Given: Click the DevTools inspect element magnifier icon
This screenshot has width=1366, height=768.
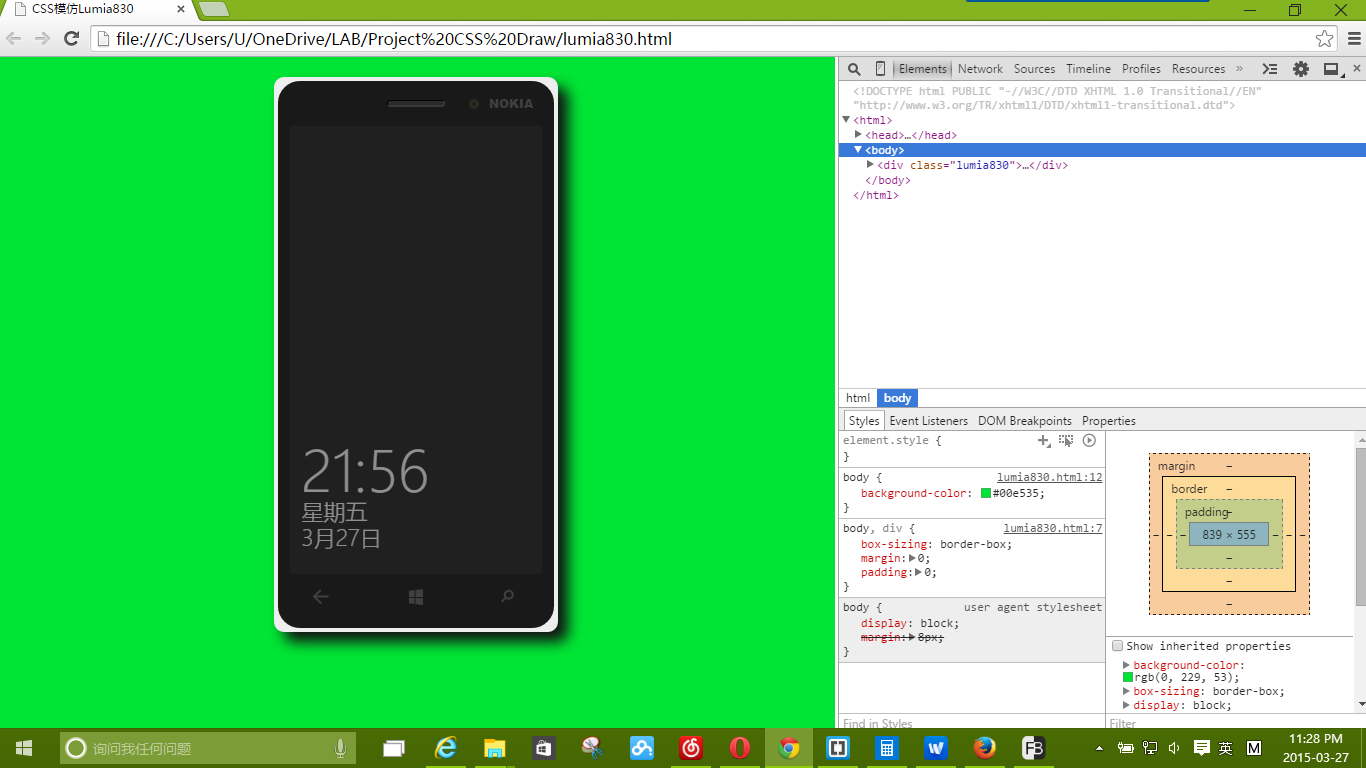Looking at the screenshot, I should pos(854,69).
